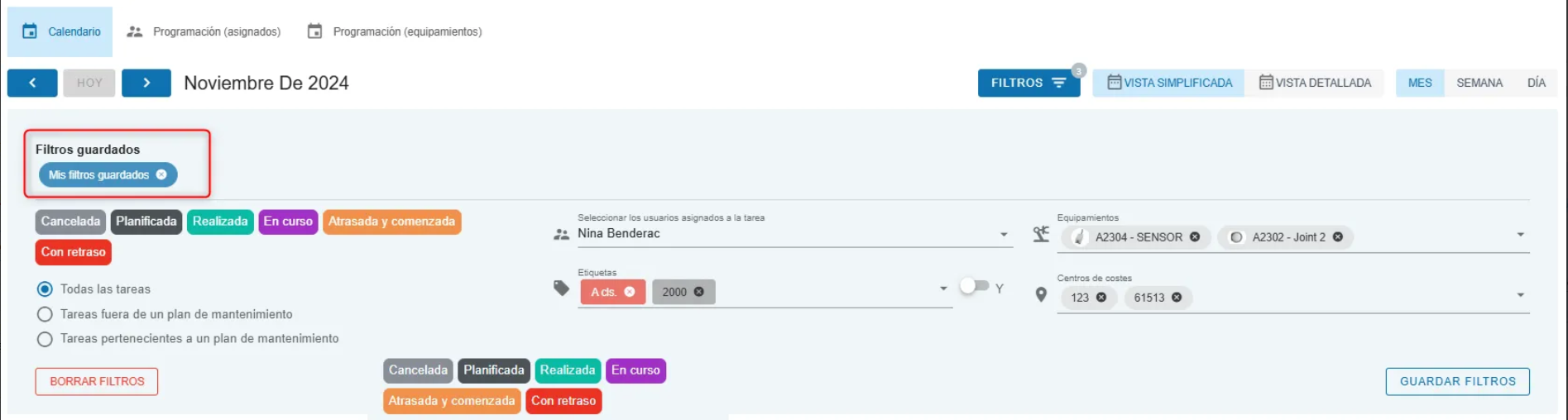
Task: Save filters with GUARDAR FILTROS button
Action: tap(1457, 381)
